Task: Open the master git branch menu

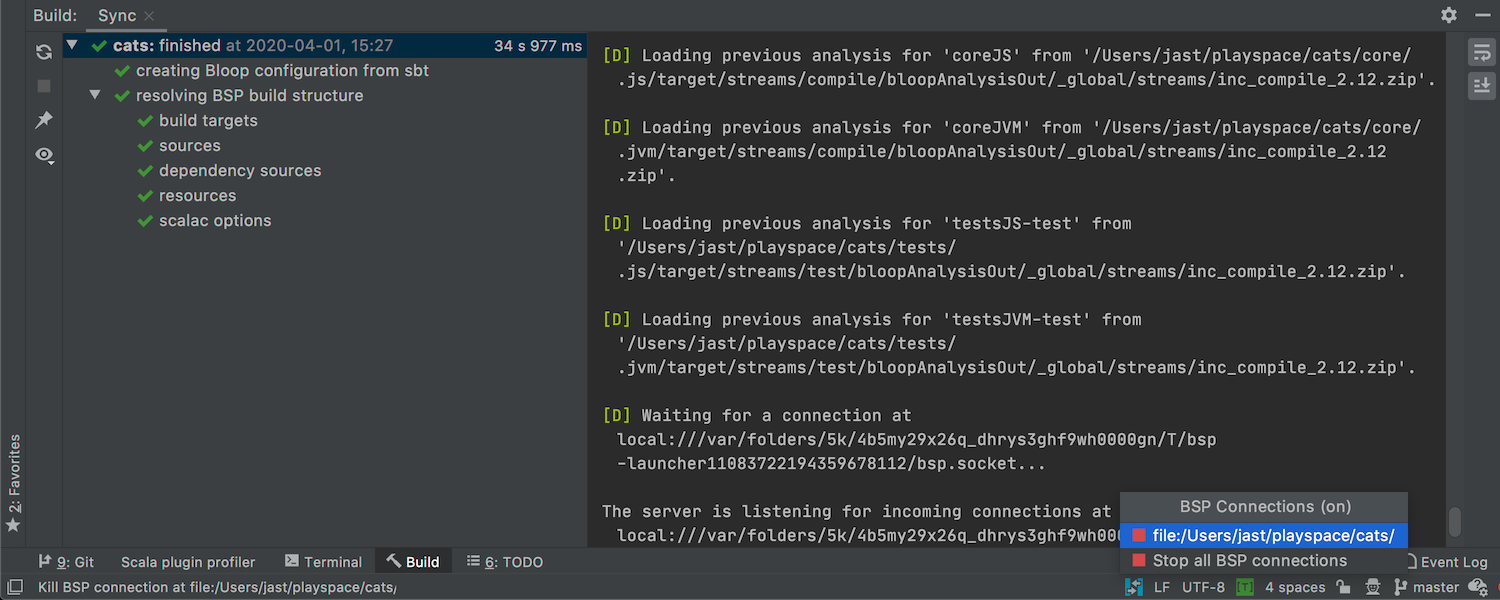Action: click(x=1427, y=588)
